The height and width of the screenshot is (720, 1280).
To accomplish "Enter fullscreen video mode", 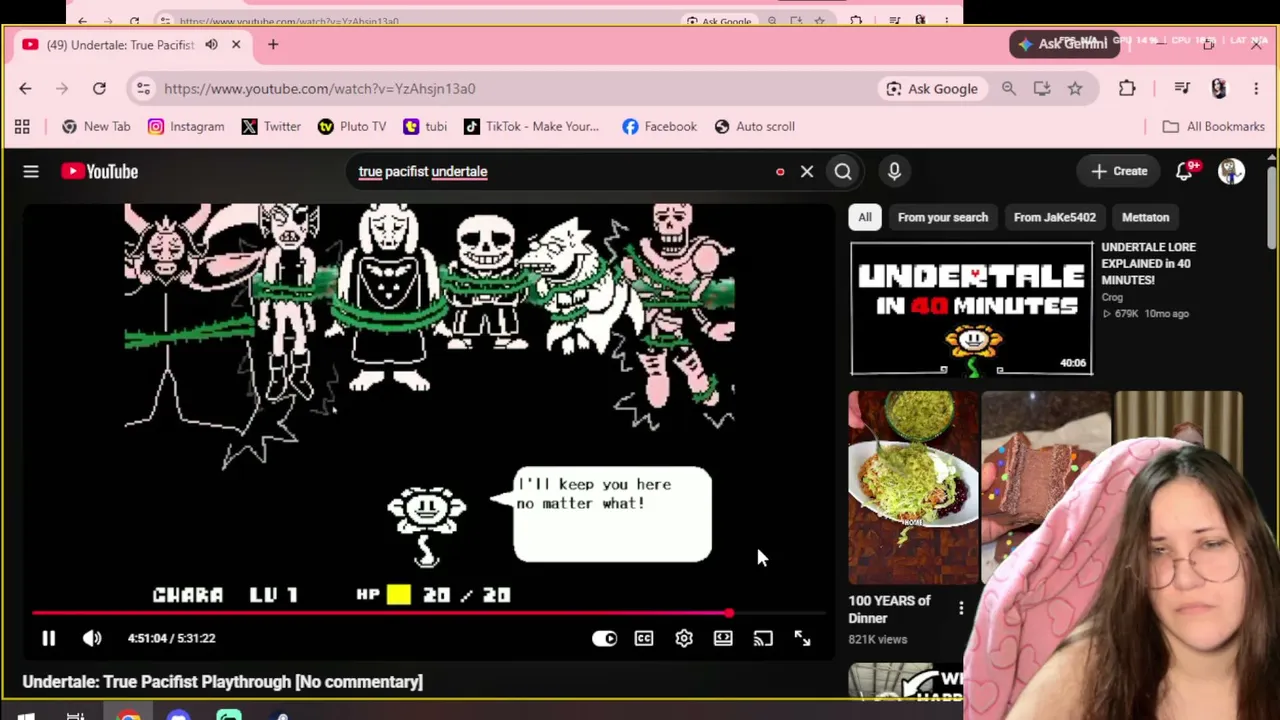I will (x=802, y=638).
